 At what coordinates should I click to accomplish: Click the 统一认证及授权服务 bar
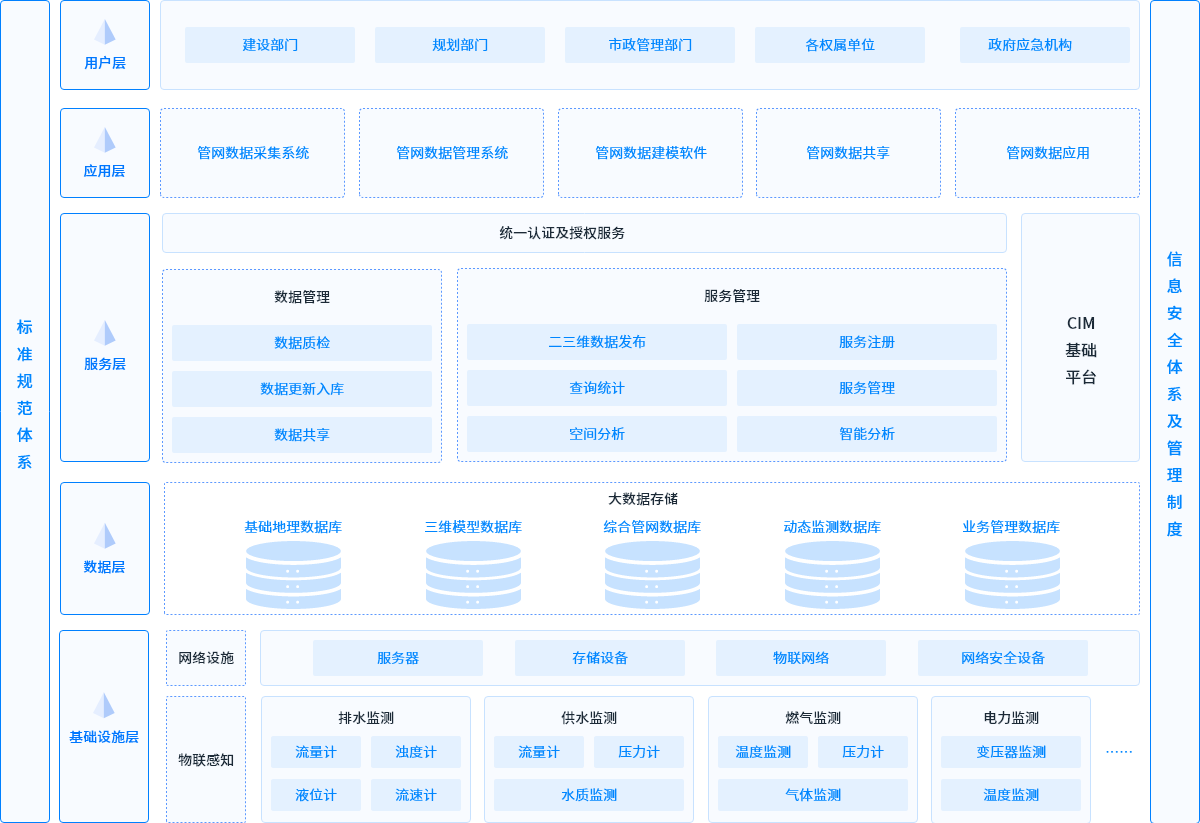pyautogui.click(x=584, y=233)
